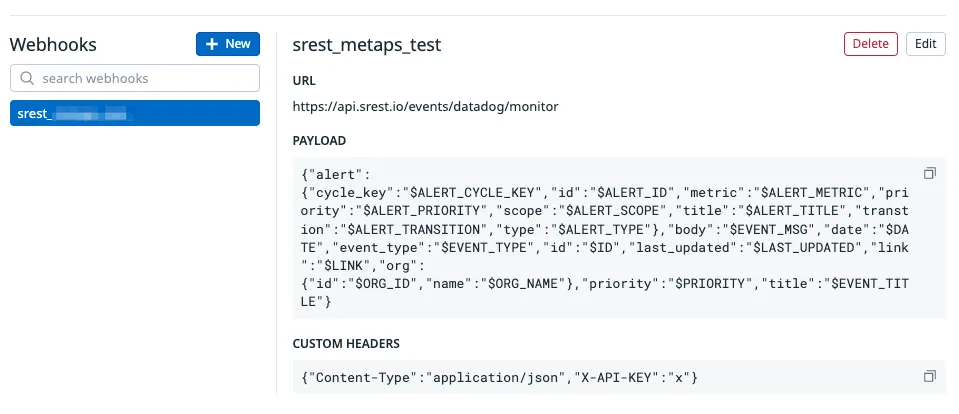
Task: Click the PAYLOAD section label
Action: pos(319,141)
